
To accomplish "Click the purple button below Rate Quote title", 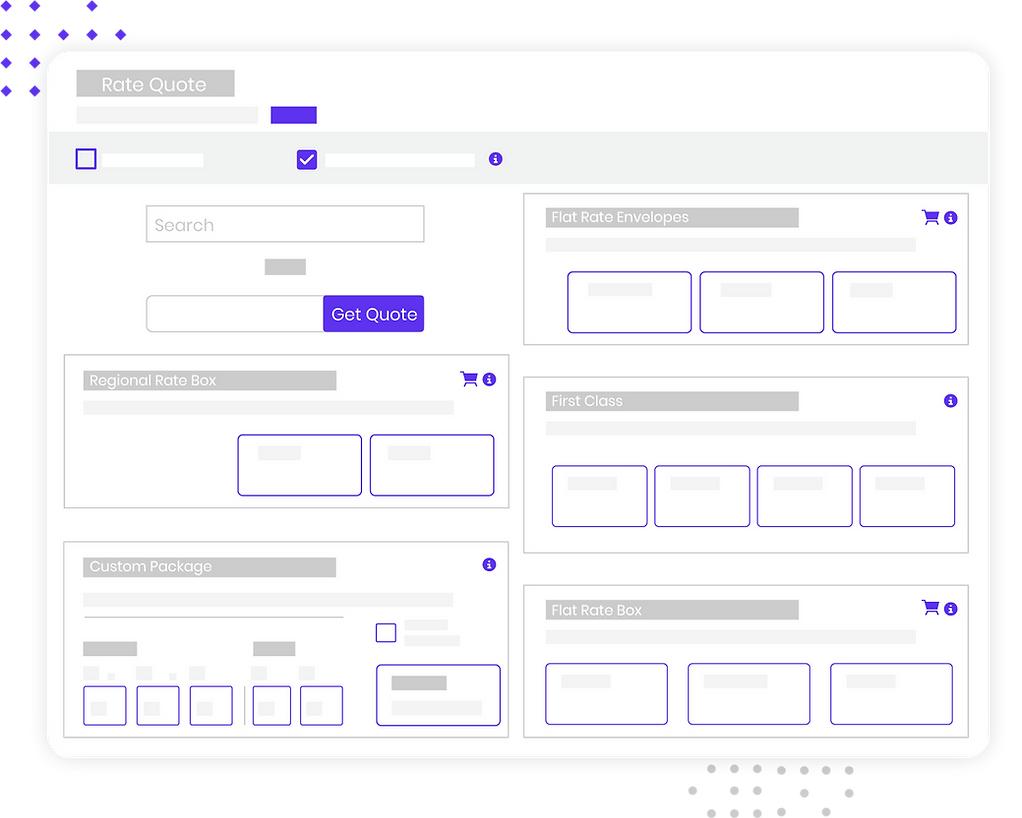I will point(293,115).
